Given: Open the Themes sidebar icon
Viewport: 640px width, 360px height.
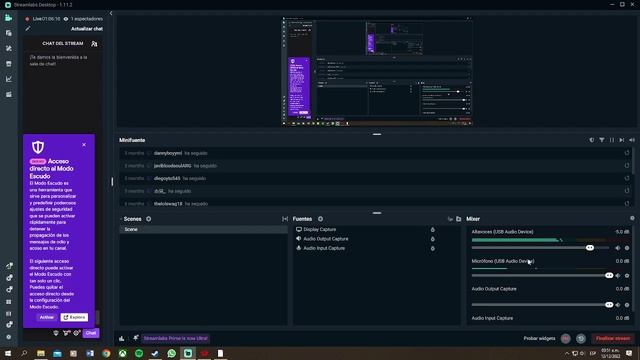Looking at the screenshot, I should (9, 48).
